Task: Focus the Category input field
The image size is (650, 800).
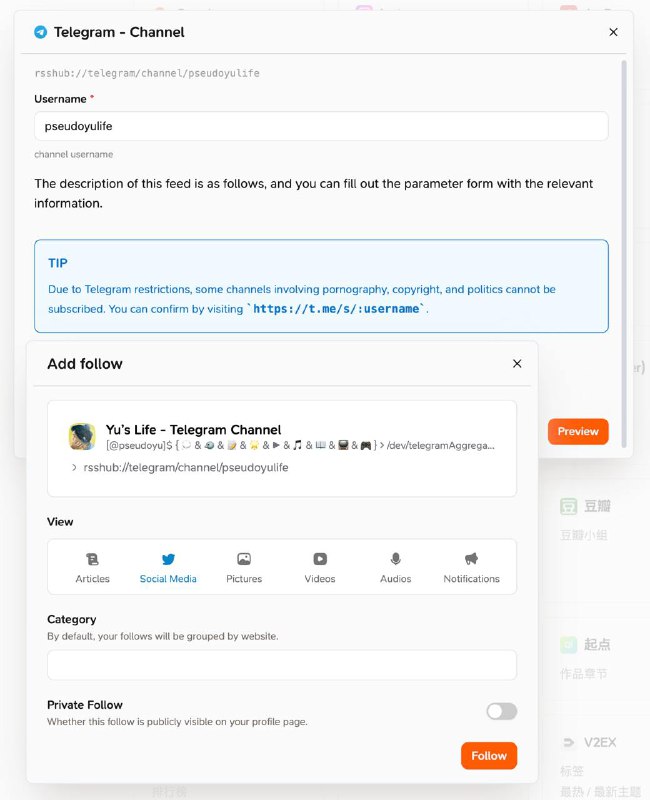Action: coord(282,665)
